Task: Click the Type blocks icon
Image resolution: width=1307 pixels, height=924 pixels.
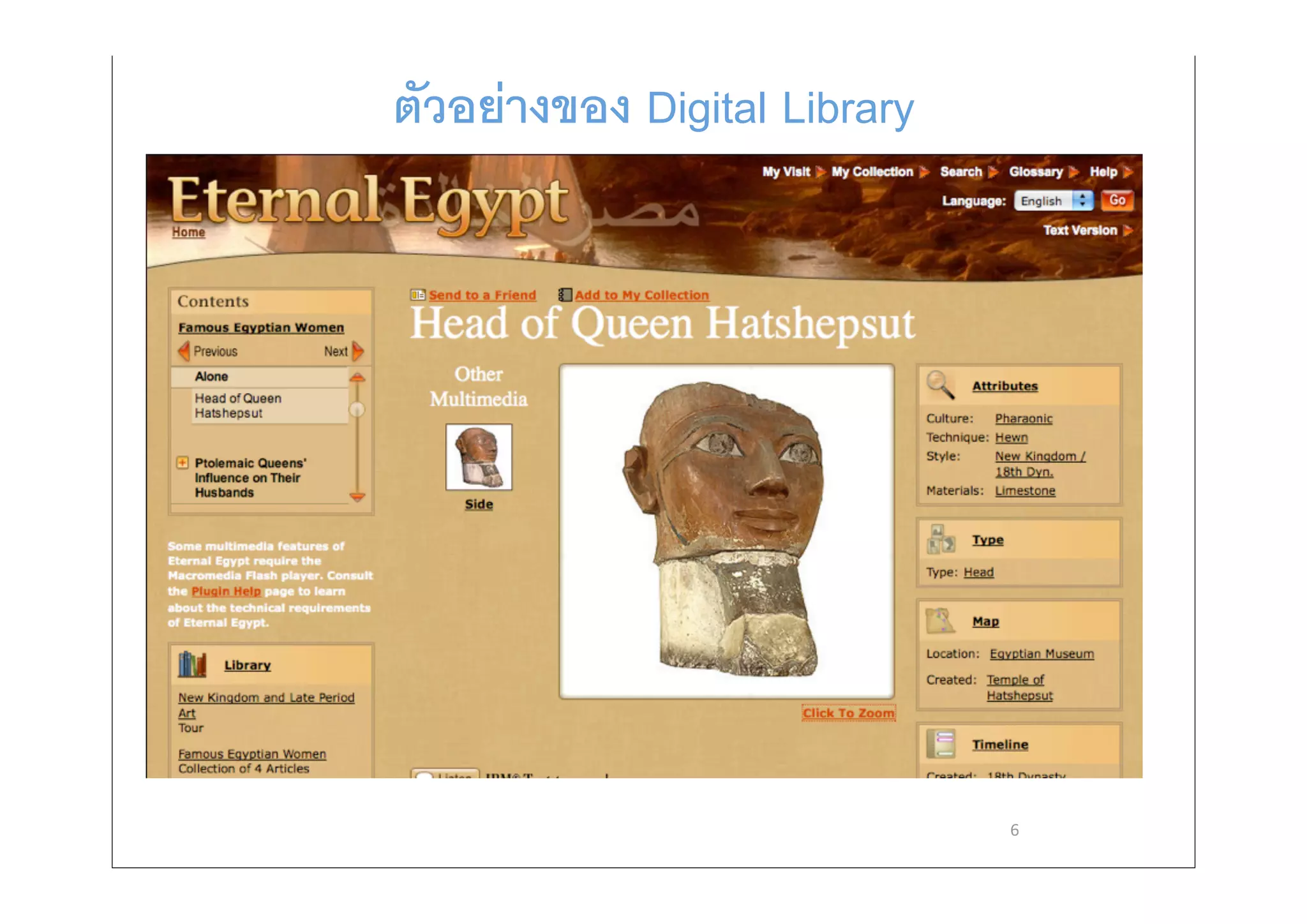Action: click(x=941, y=540)
